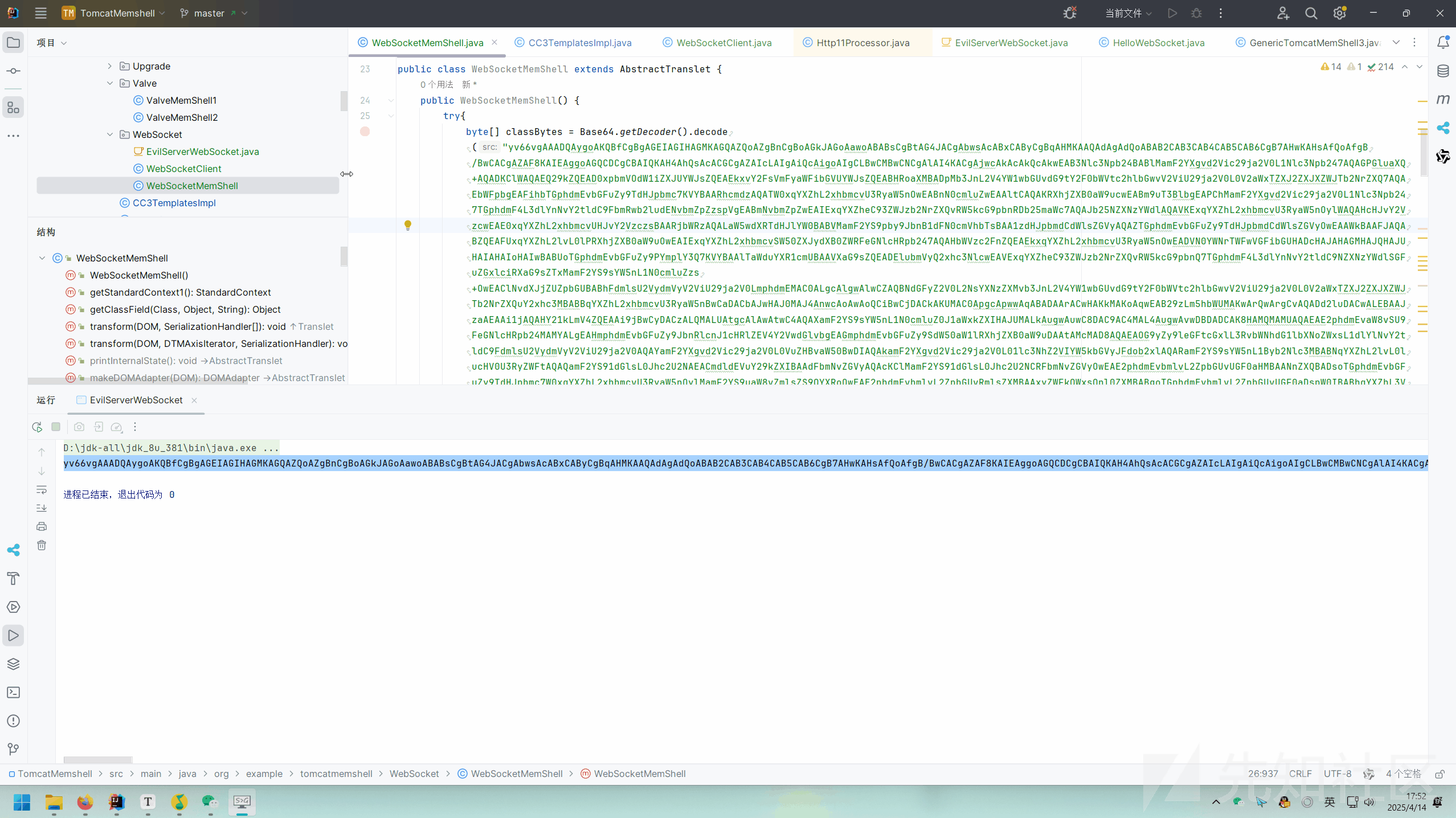Screen dimensions: 1456x818
Task: Switch to CC3TemplatesImpl.java tab
Action: [x=579, y=43]
